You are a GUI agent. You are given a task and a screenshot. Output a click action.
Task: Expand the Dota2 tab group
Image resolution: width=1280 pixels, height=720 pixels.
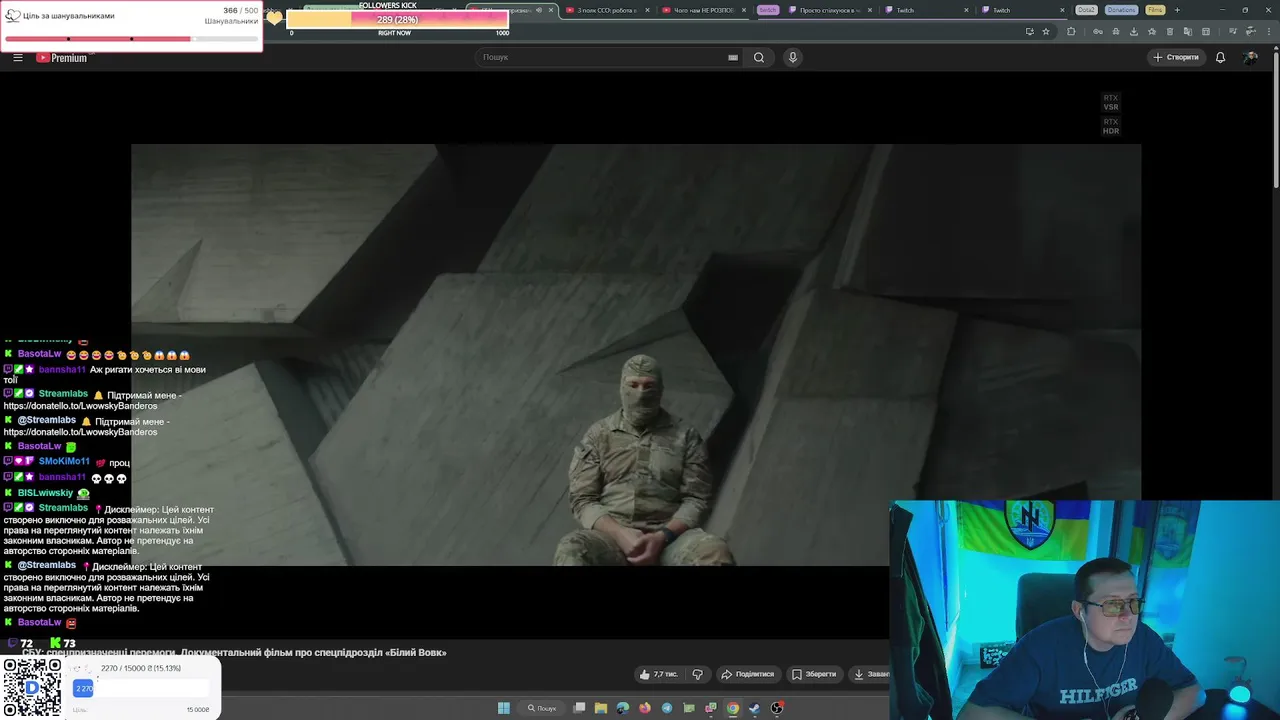(x=1086, y=10)
